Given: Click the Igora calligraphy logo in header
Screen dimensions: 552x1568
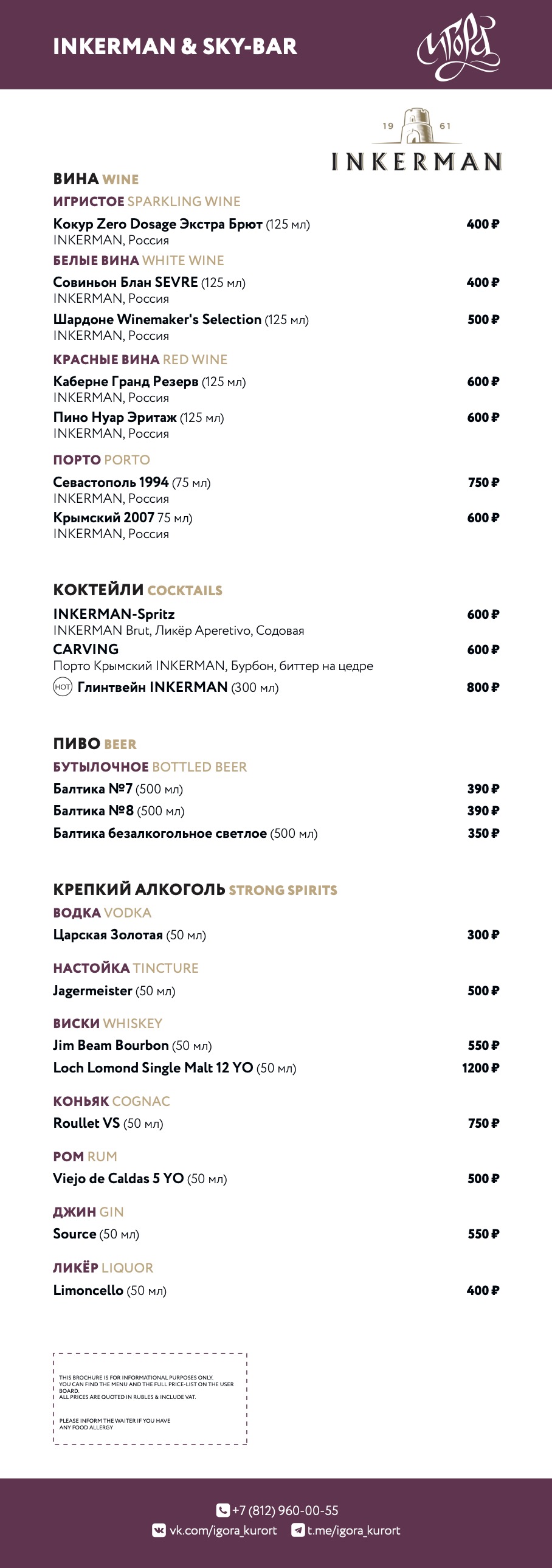Looking at the screenshot, I should point(458,46).
